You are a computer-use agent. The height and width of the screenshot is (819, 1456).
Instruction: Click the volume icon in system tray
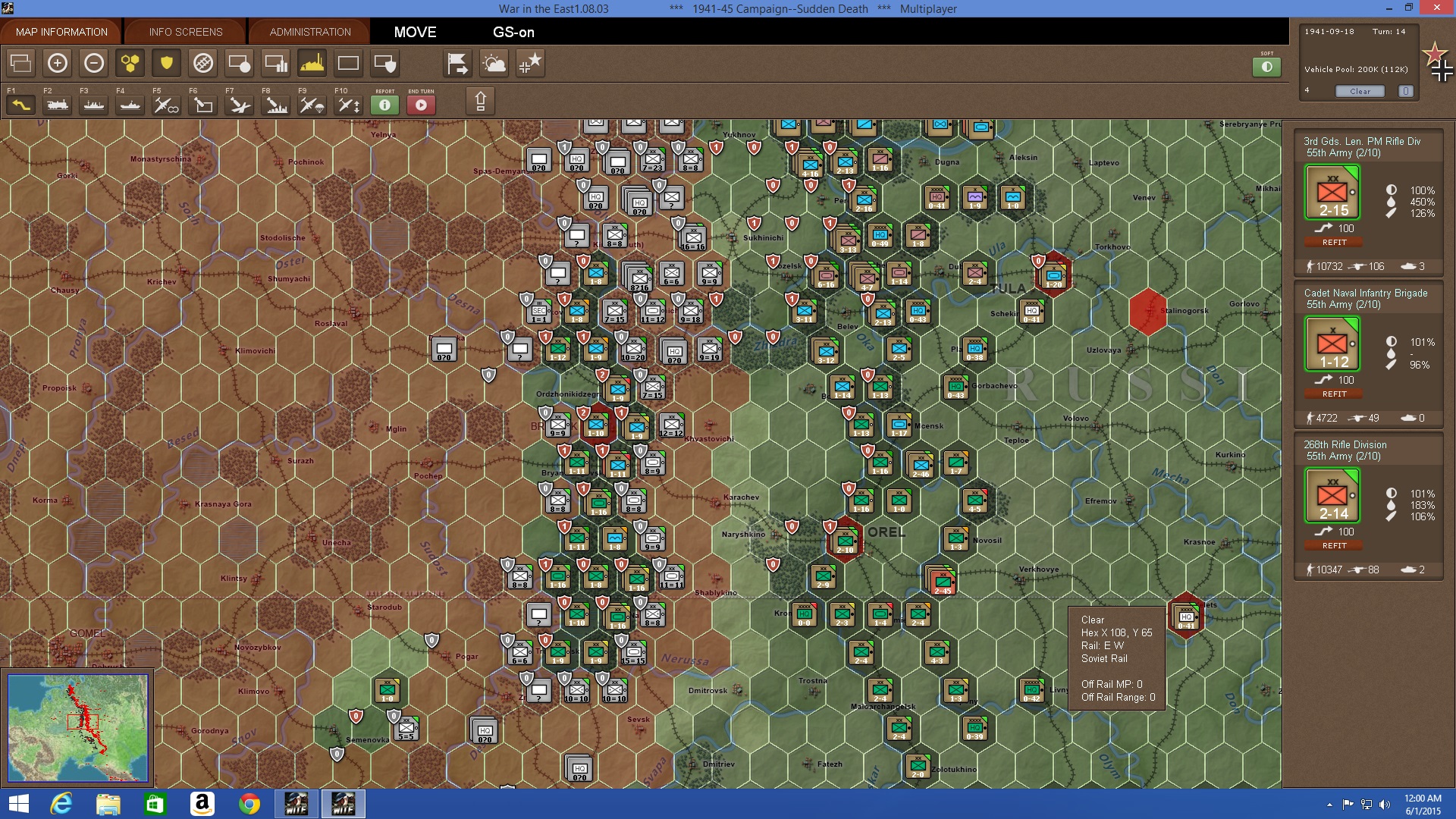point(1385,804)
